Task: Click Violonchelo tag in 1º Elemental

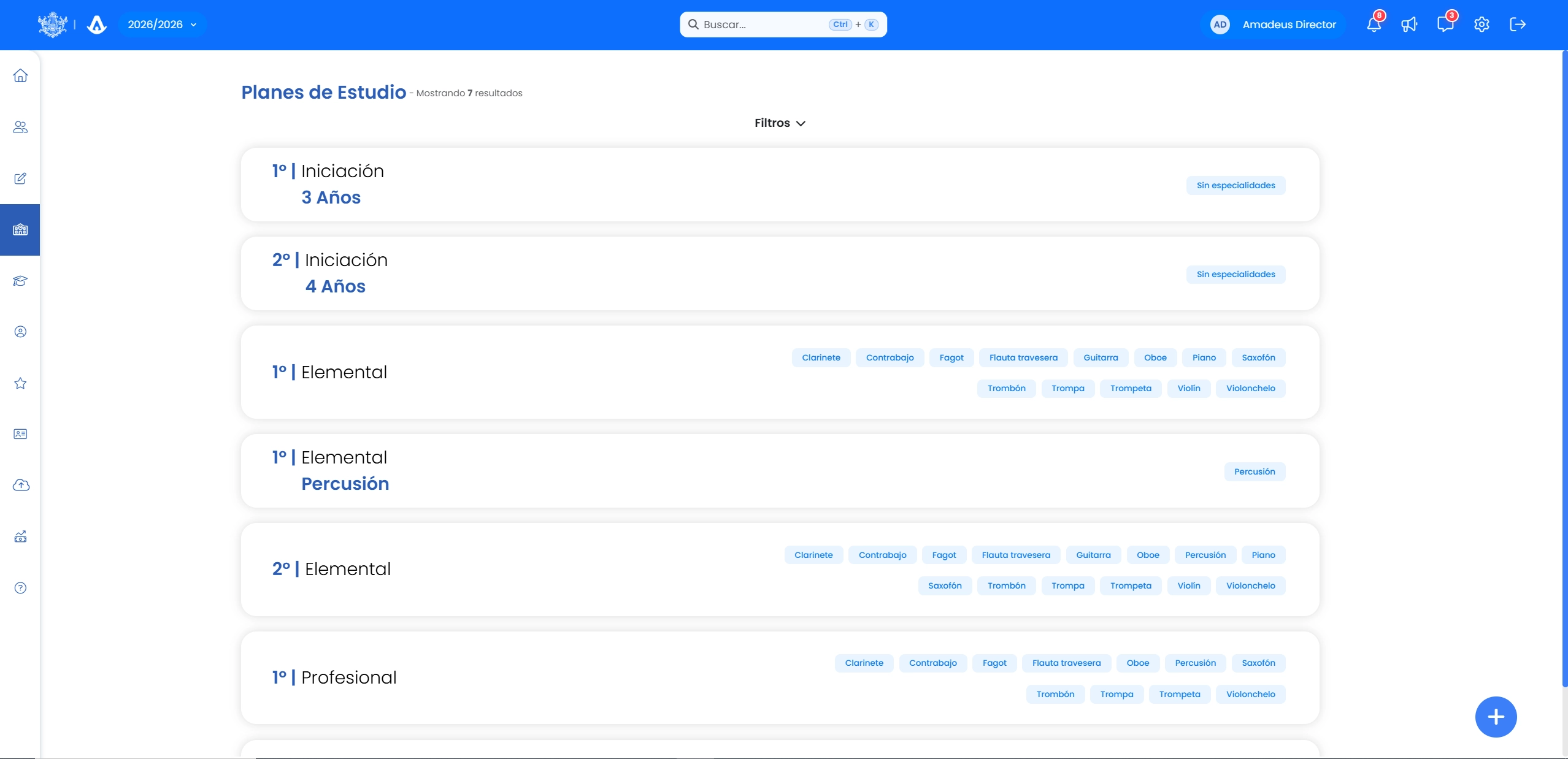Action: 1250,388
